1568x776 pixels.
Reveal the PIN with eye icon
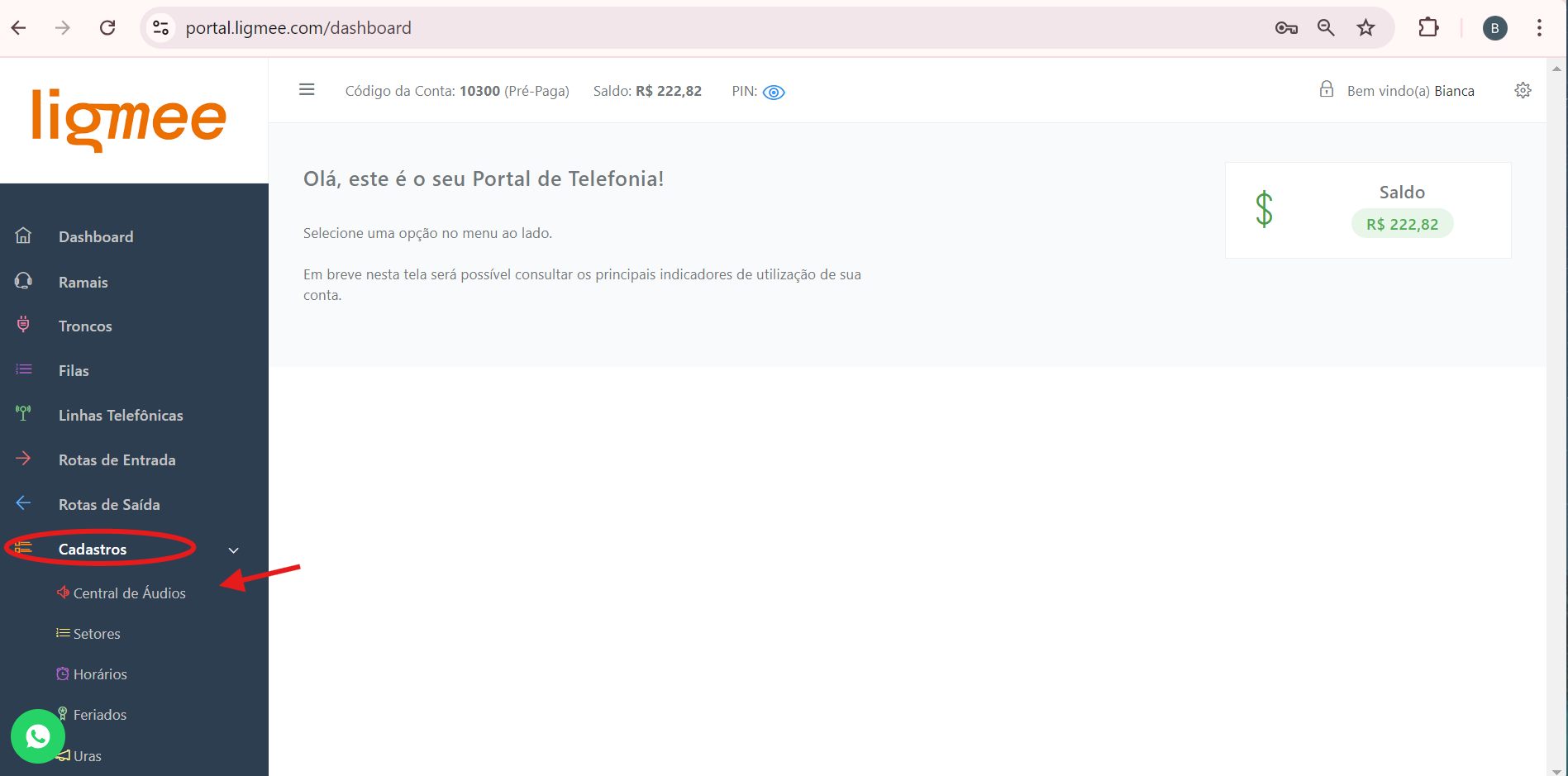[774, 93]
